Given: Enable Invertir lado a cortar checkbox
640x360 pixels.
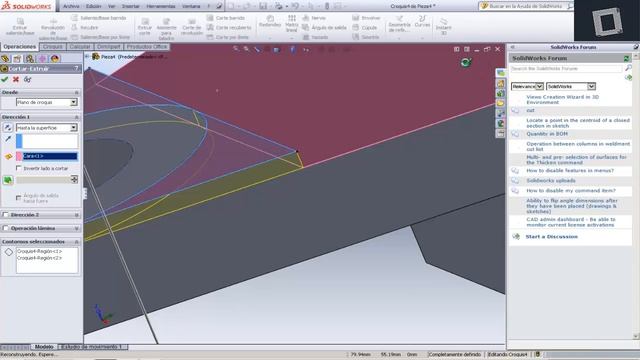Looking at the screenshot, I should (18, 168).
